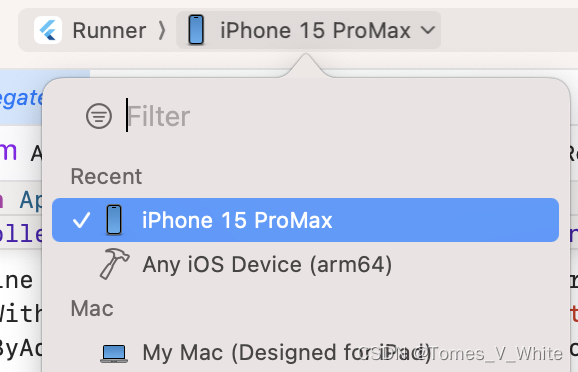578x372 pixels.
Task: Click the blue italic code text behind the popup
Action: point(21,99)
